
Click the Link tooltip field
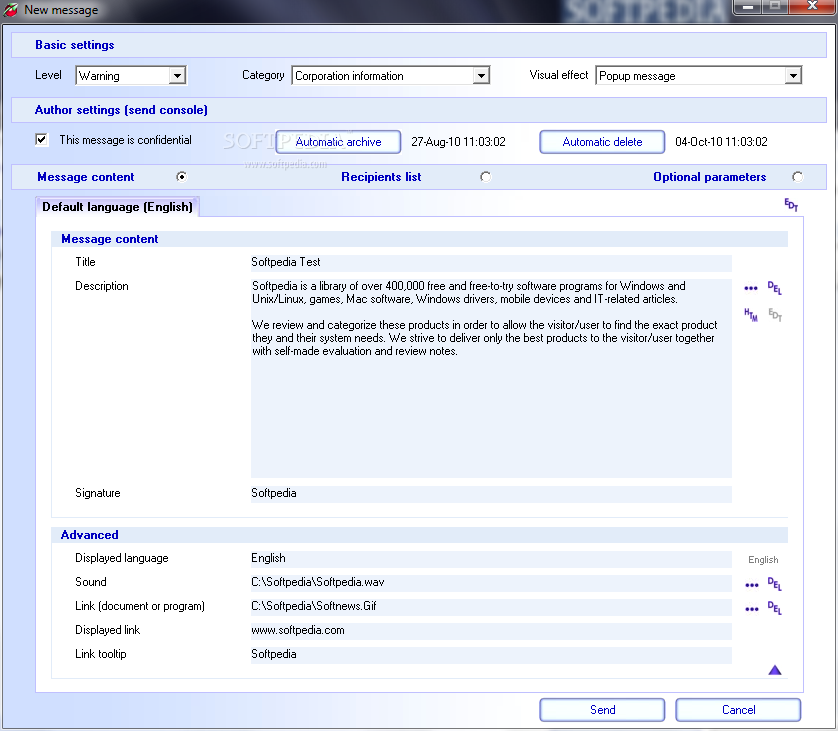pos(491,655)
